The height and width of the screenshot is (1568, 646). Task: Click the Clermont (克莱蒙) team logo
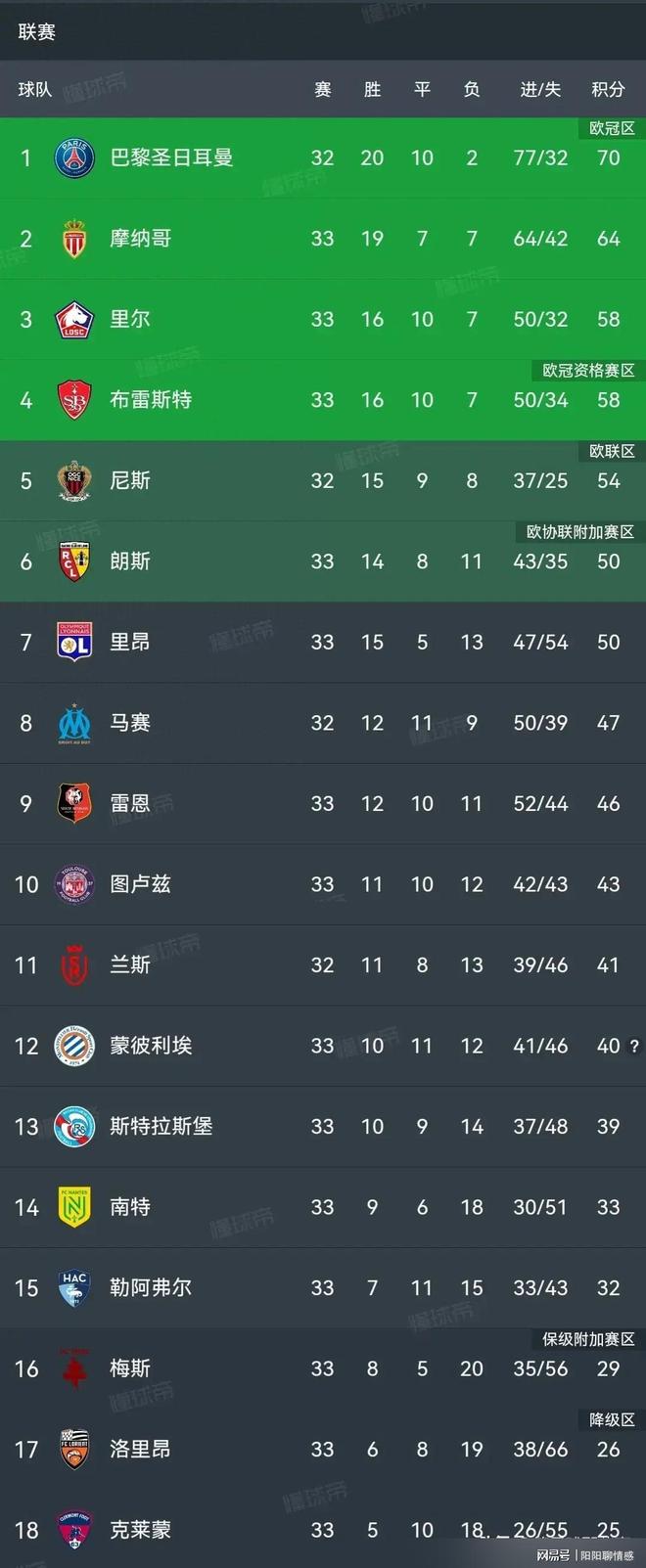(x=73, y=1530)
